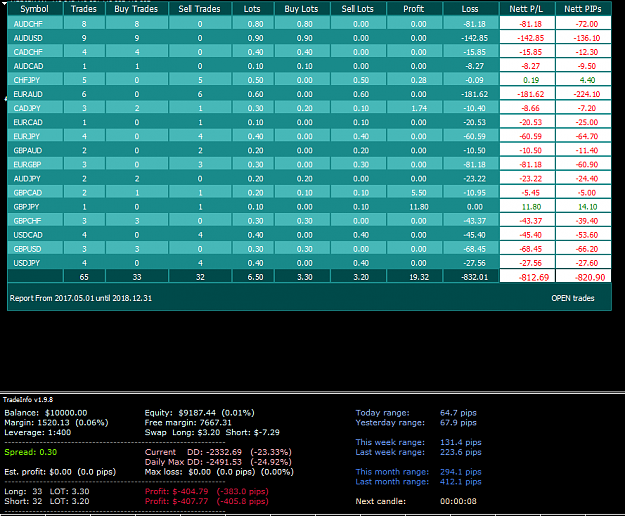Click the OPEN trades label
625x516 pixels.
click(x=573, y=298)
